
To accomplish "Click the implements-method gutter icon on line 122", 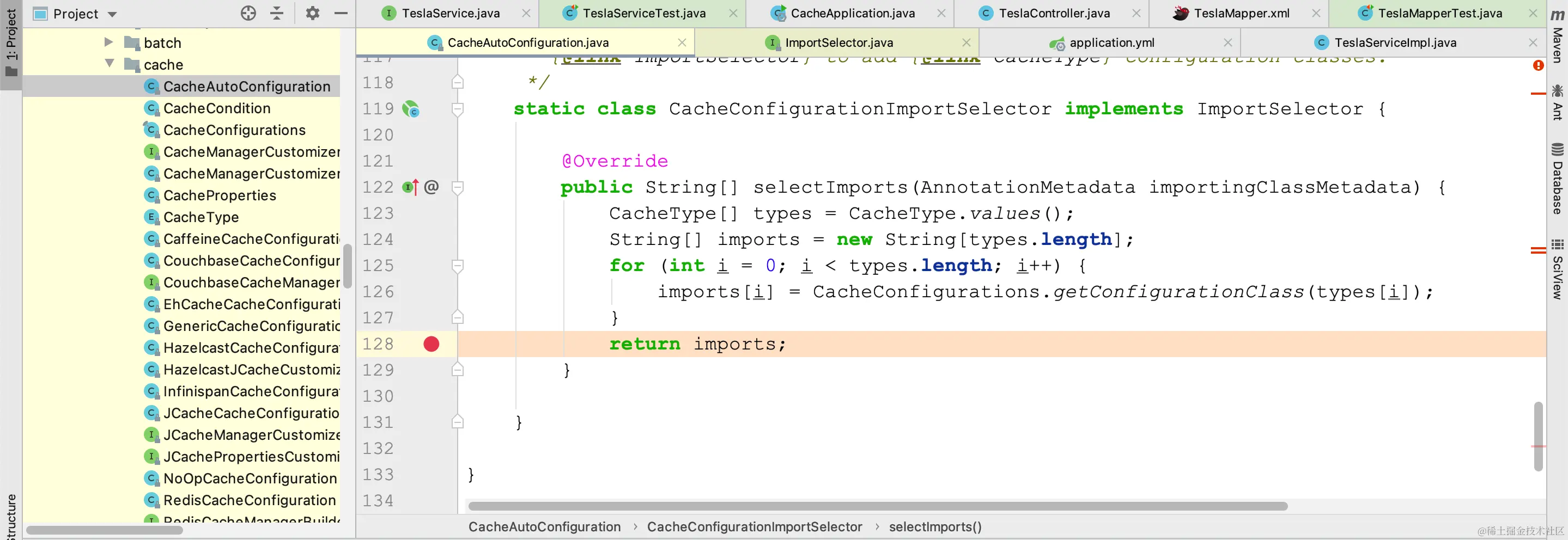I will tap(411, 187).
